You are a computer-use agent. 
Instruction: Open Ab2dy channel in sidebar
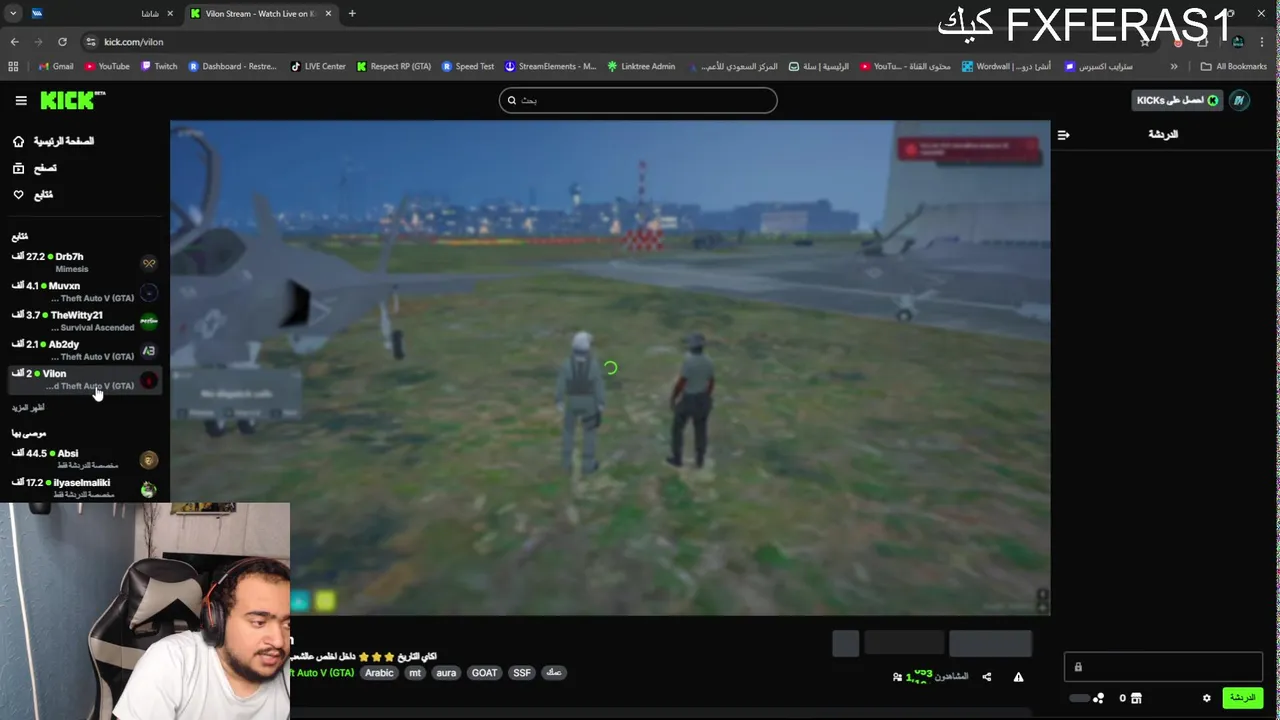85,350
